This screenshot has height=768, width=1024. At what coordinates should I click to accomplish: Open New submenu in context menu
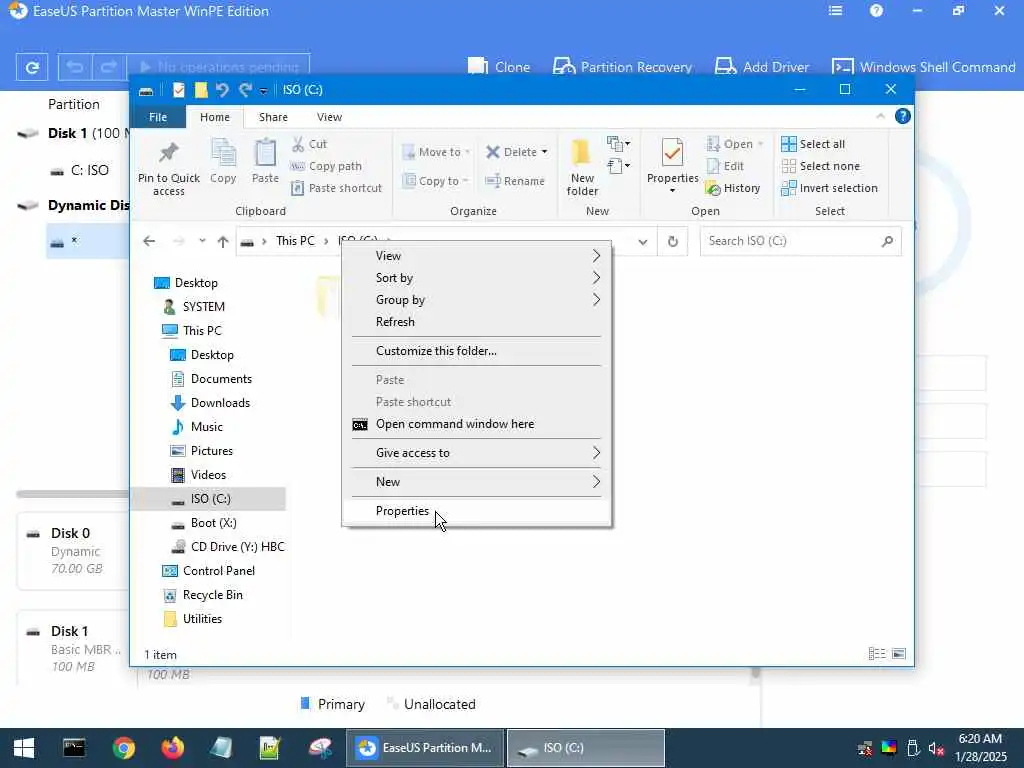pyautogui.click(x=477, y=482)
